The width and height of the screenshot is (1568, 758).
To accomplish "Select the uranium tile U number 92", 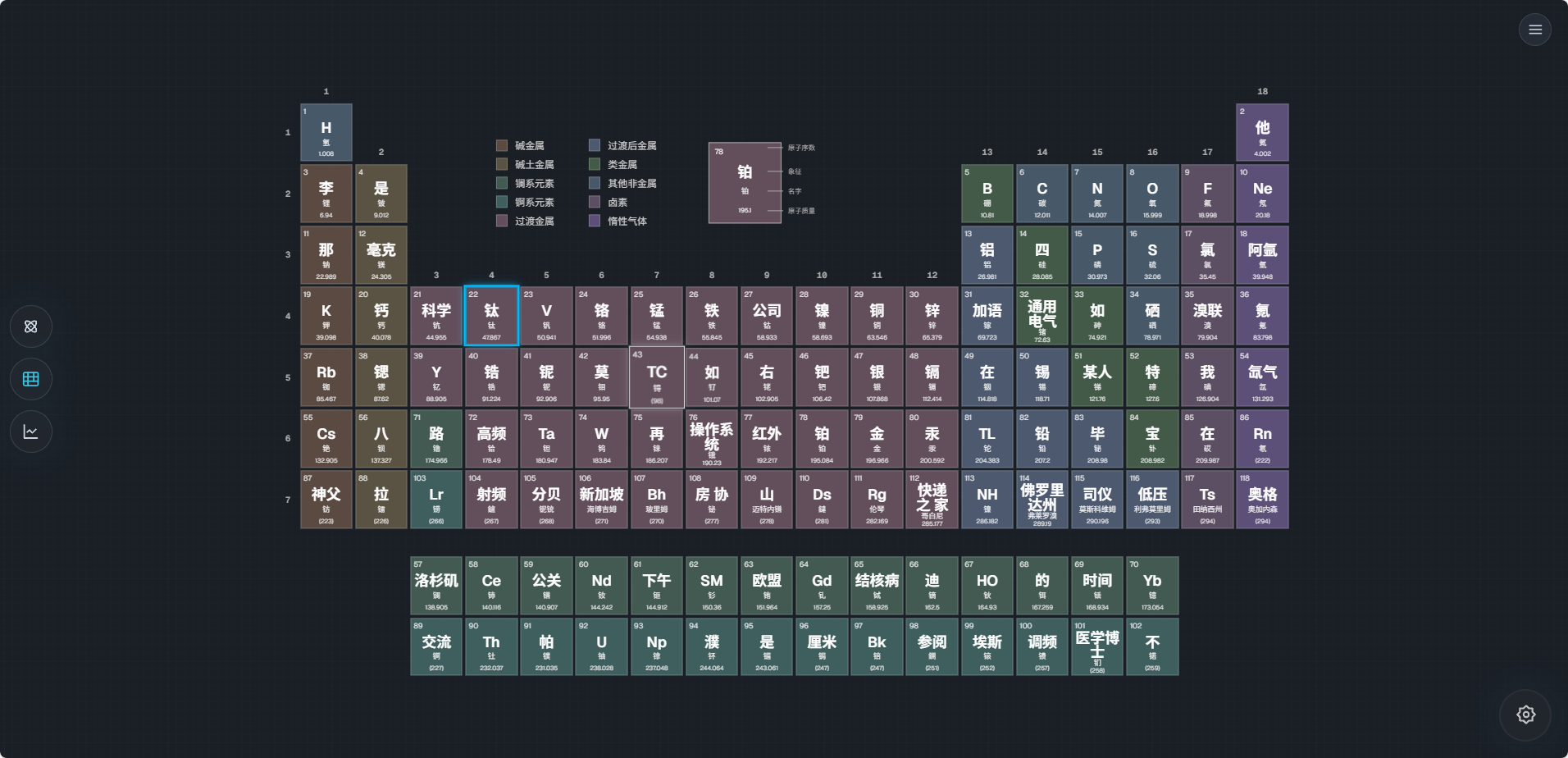I will pos(601,646).
